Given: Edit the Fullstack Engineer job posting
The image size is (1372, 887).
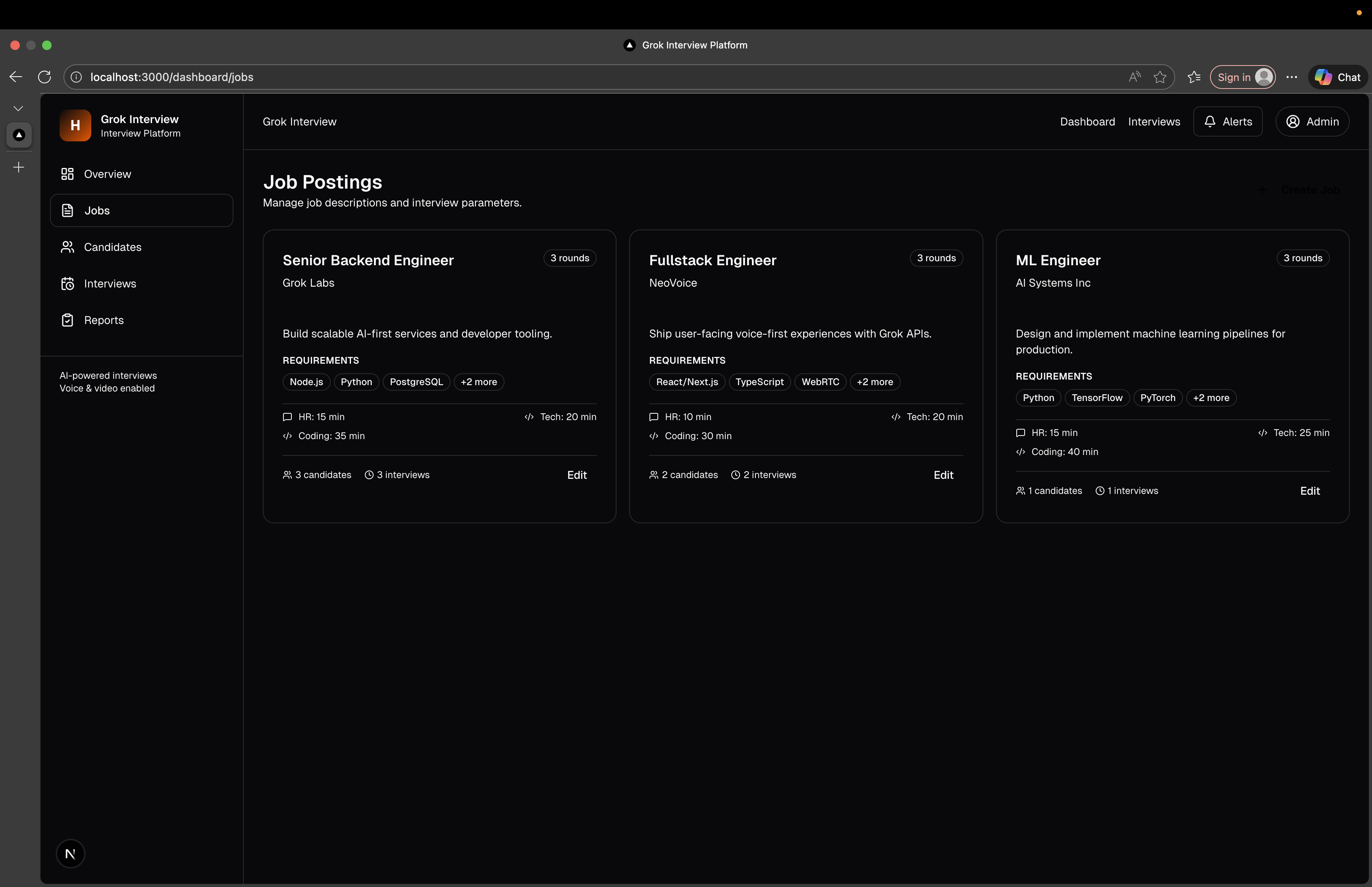Looking at the screenshot, I should (x=943, y=475).
